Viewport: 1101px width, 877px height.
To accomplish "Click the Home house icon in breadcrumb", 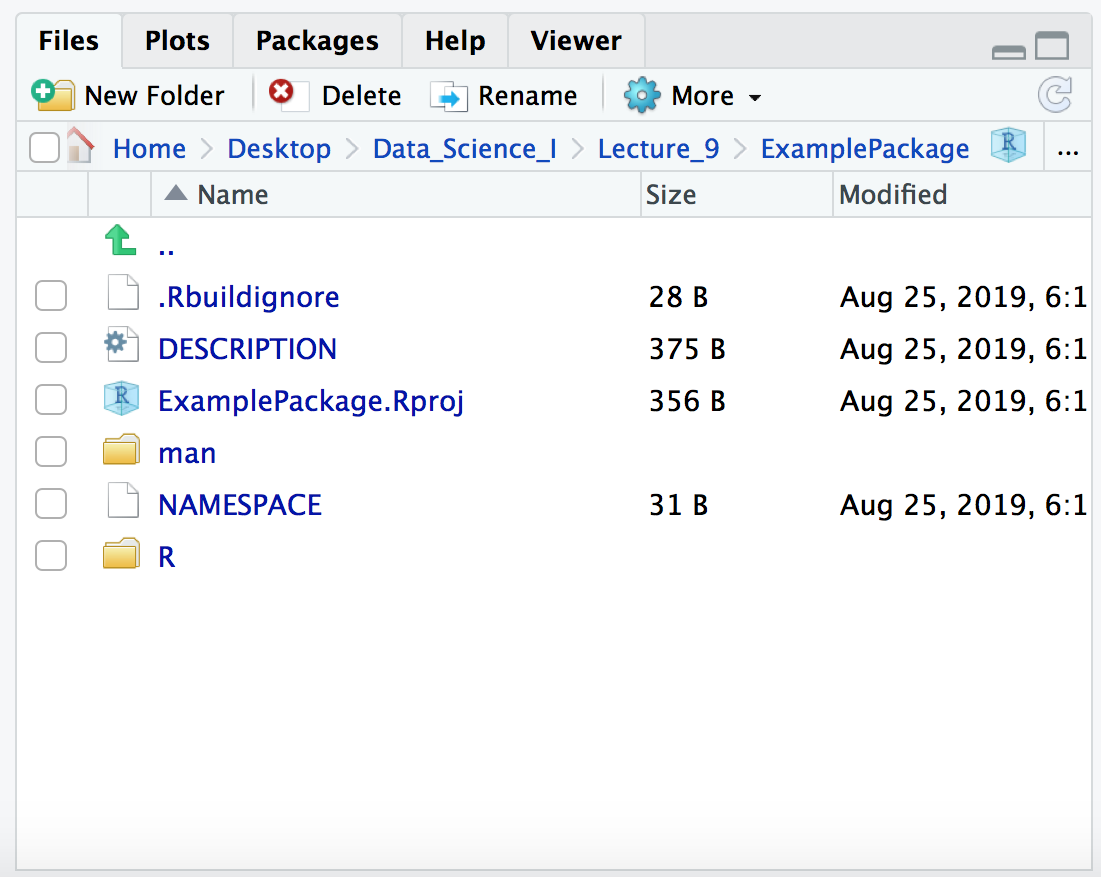I will click(80, 148).
